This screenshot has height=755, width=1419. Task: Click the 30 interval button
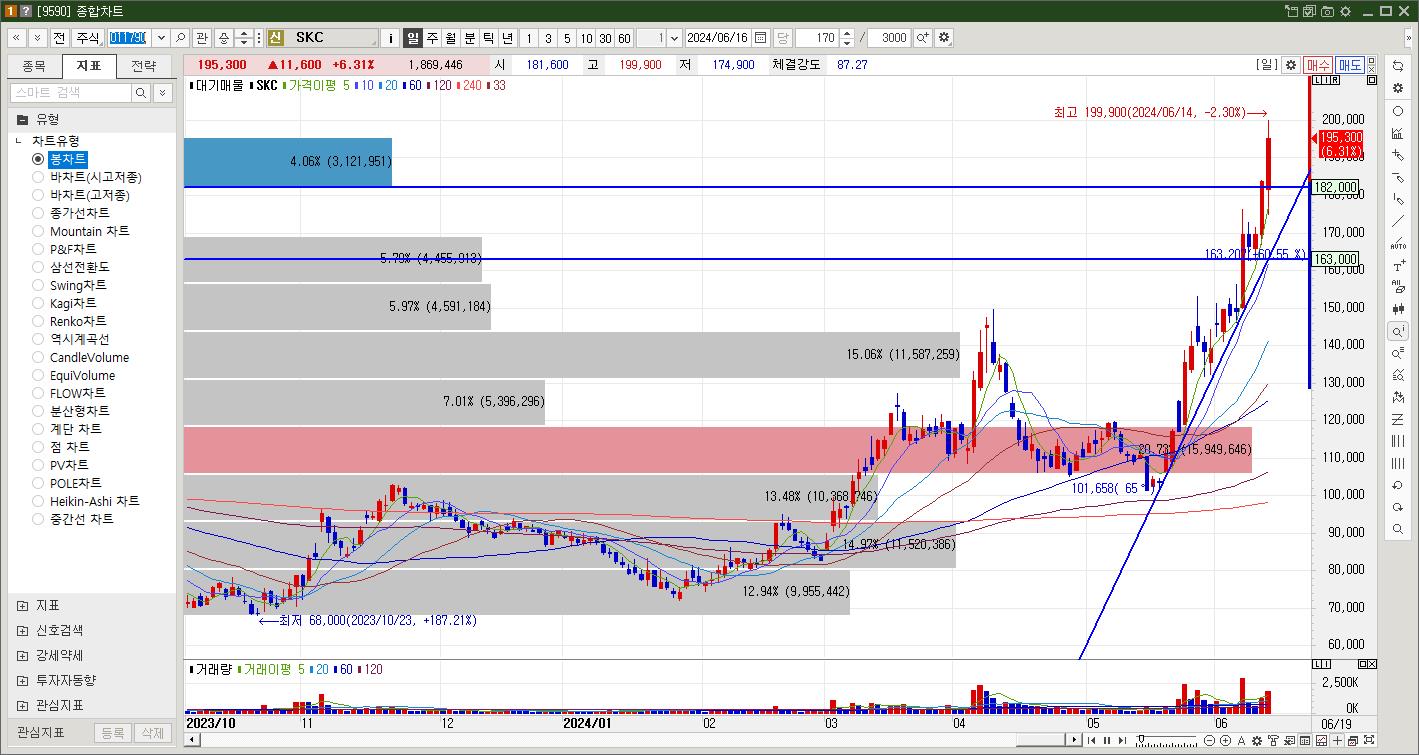[x=605, y=38]
